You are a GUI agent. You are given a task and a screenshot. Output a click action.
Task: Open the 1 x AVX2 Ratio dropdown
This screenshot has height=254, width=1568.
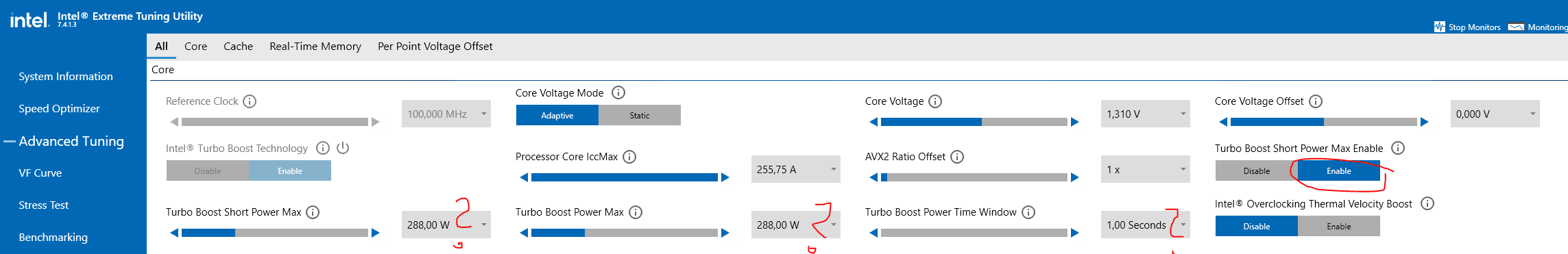[x=1146, y=169]
